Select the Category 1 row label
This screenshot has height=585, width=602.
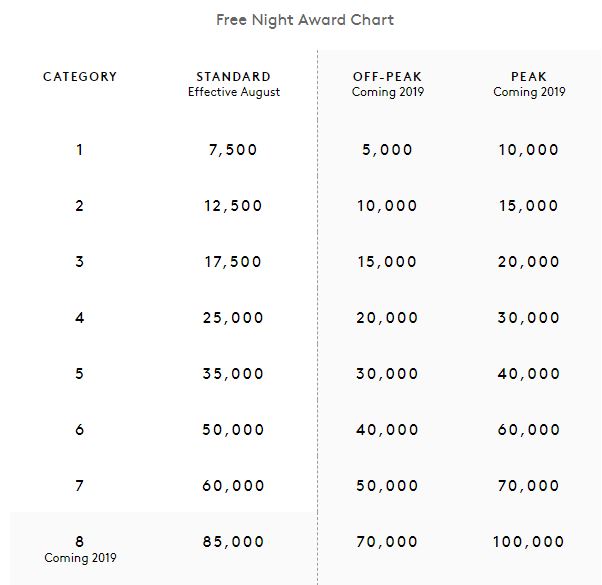point(79,150)
